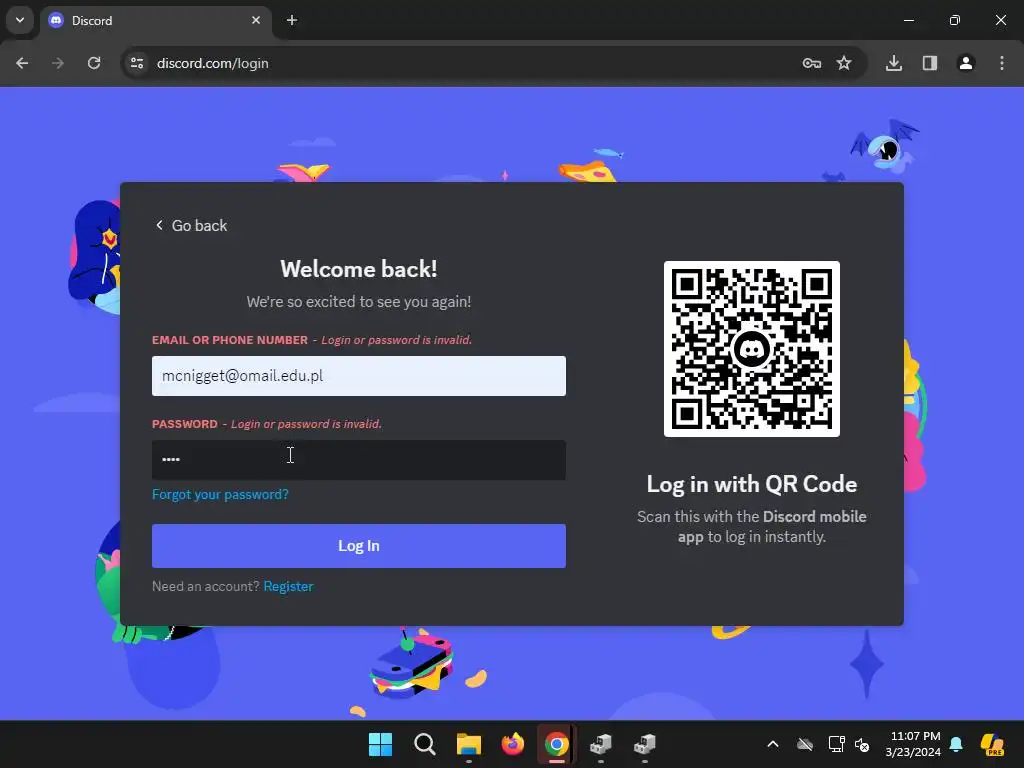The width and height of the screenshot is (1024, 768).
Task: Restore down the Chrome window
Action: (x=955, y=20)
